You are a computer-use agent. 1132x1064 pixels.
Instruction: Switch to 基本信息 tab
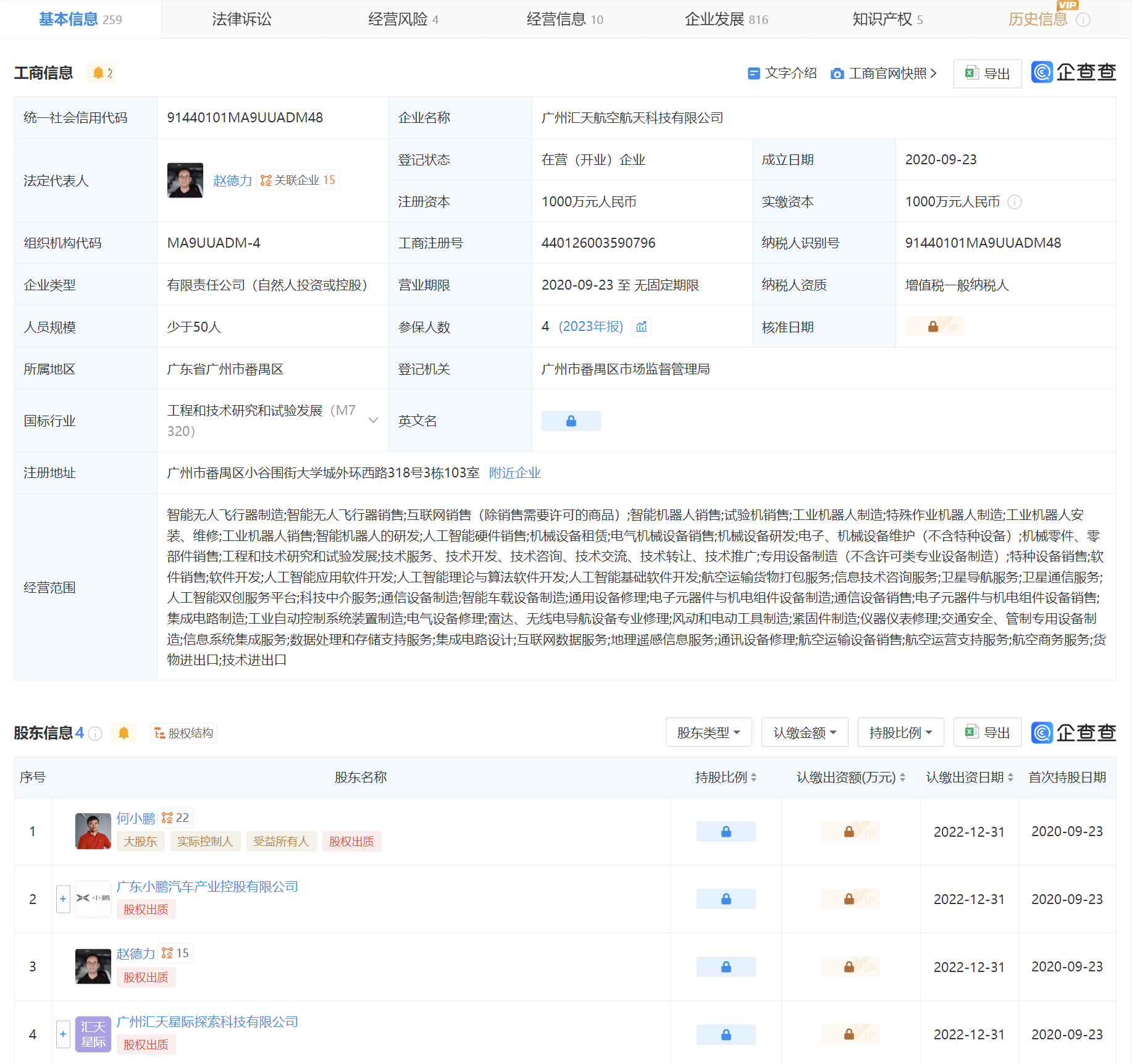pos(80,20)
